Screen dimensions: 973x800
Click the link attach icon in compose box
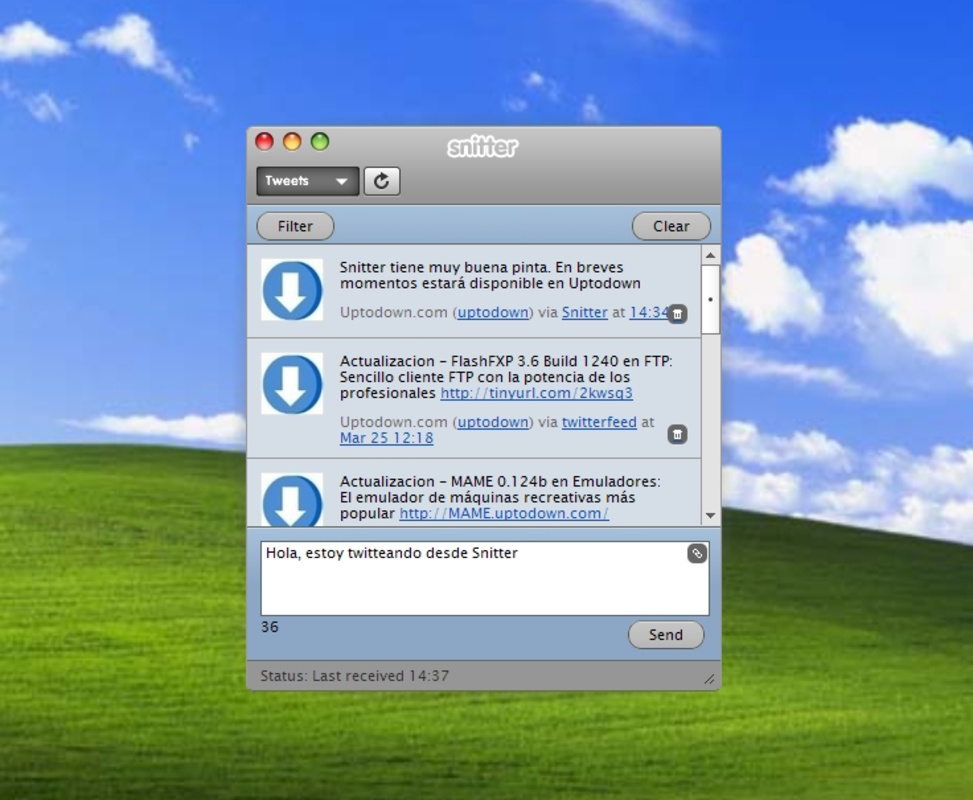pos(697,554)
